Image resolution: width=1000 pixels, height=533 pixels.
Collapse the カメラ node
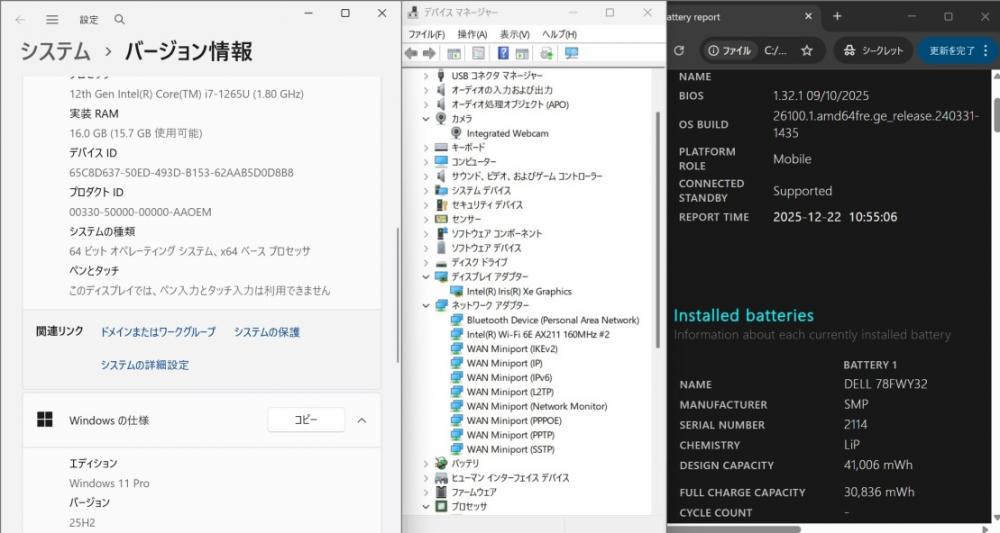pyautogui.click(x=426, y=119)
